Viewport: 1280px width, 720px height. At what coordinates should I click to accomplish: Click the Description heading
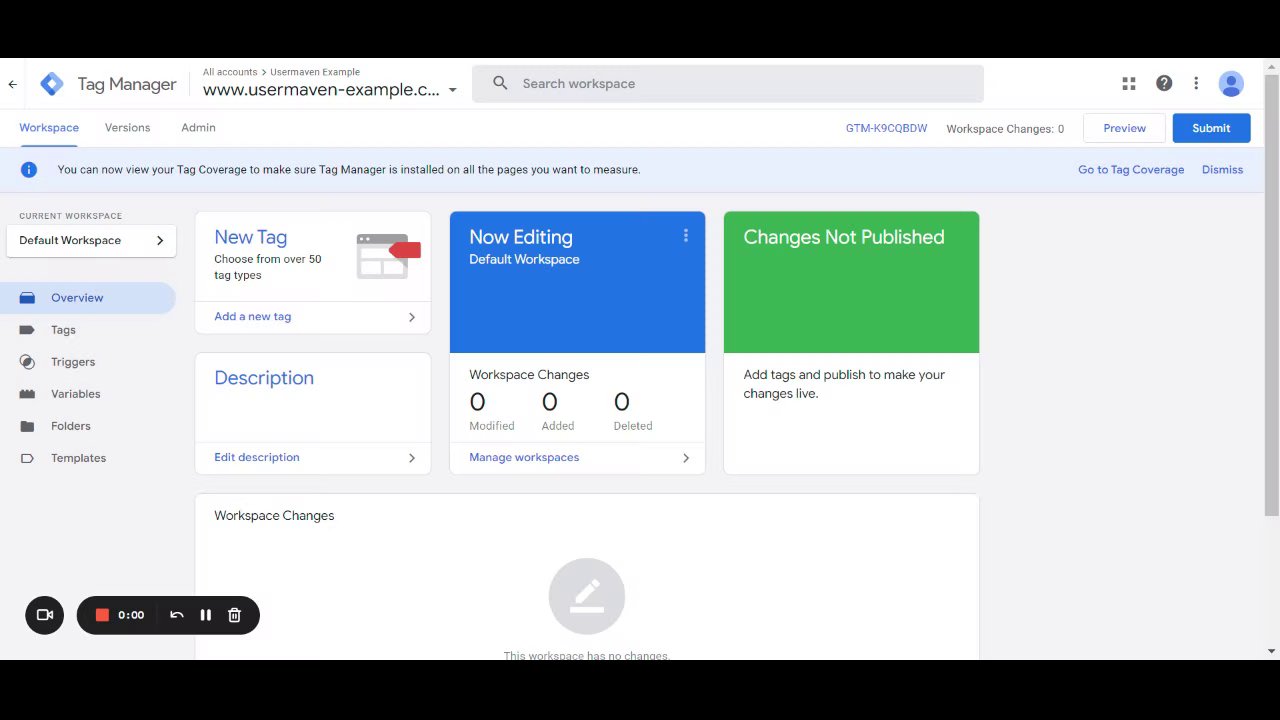[264, 378]
